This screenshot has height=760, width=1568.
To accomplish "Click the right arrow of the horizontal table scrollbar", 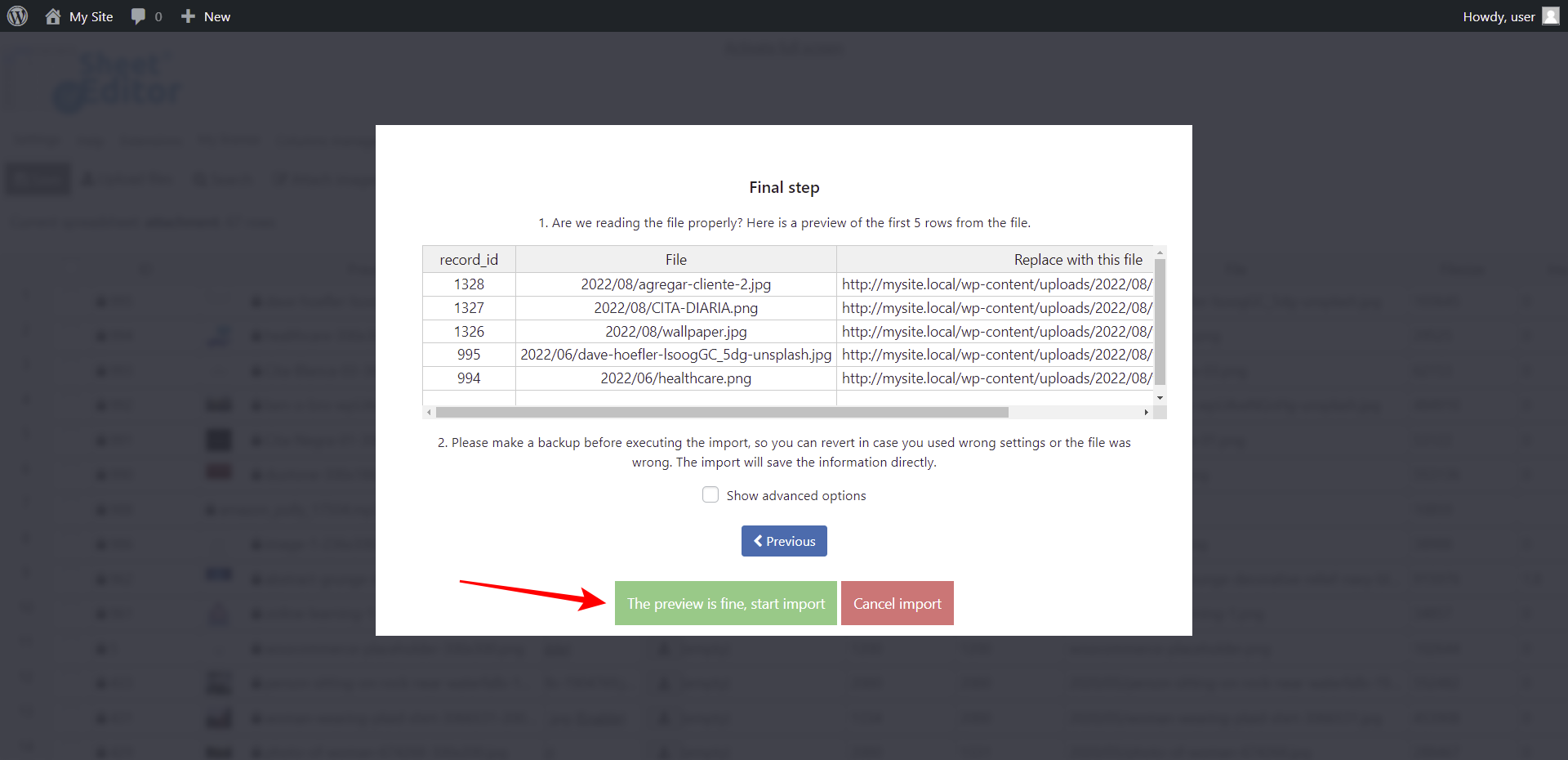I will [x=1147, y=413].
